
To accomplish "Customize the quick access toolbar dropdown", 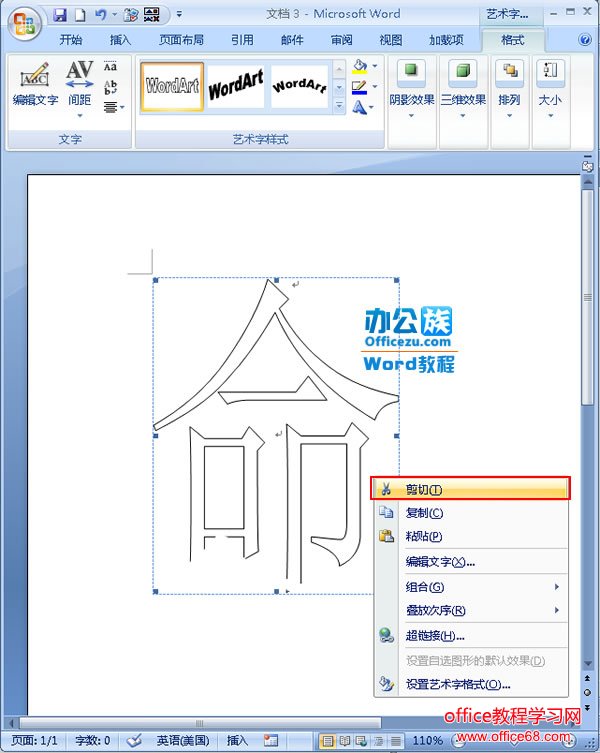I will pyautogui.click(x=179, y=14).
